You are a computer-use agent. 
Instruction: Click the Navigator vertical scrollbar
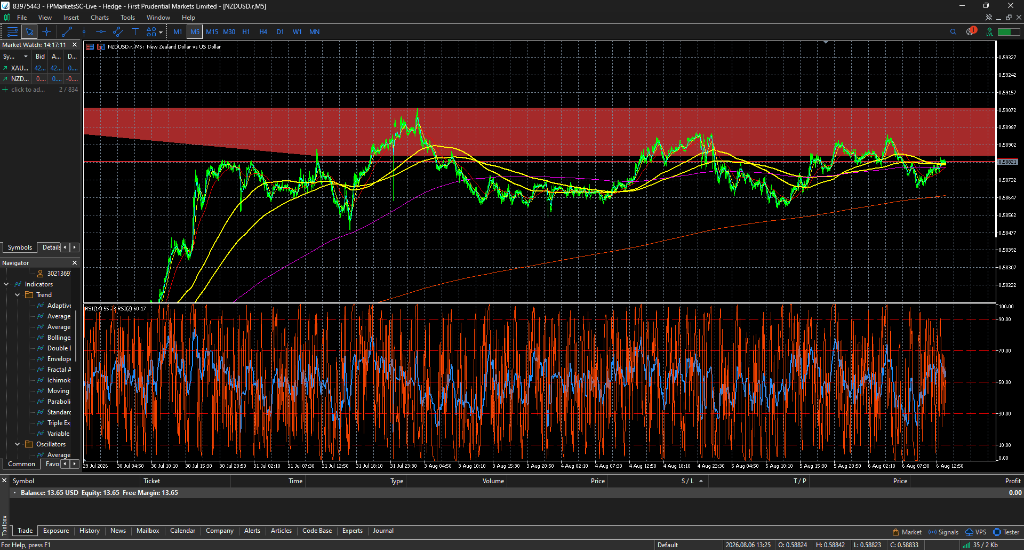pos(76,336)
